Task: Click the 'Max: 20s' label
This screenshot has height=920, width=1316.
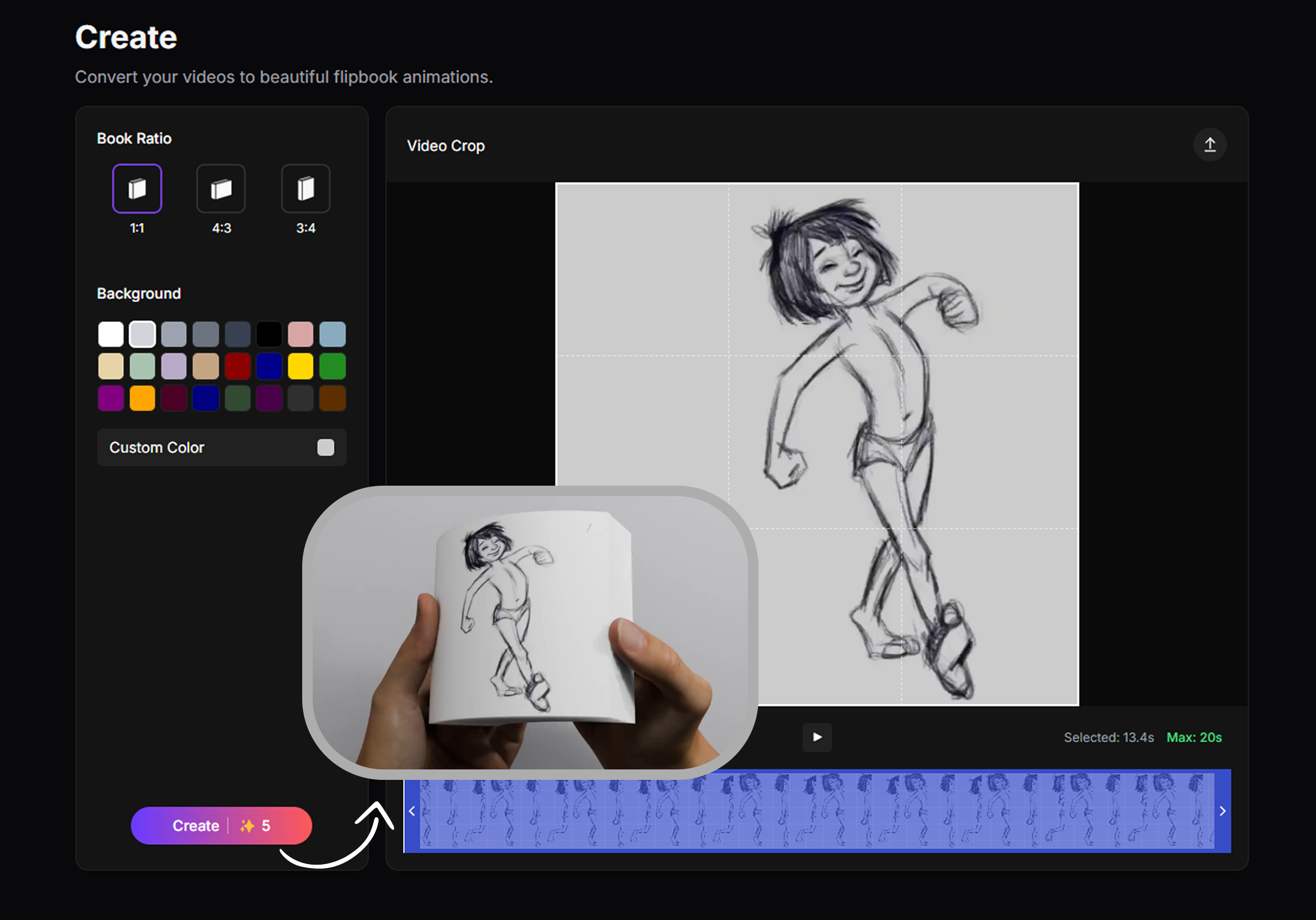Action: (x=1194, y=737)
